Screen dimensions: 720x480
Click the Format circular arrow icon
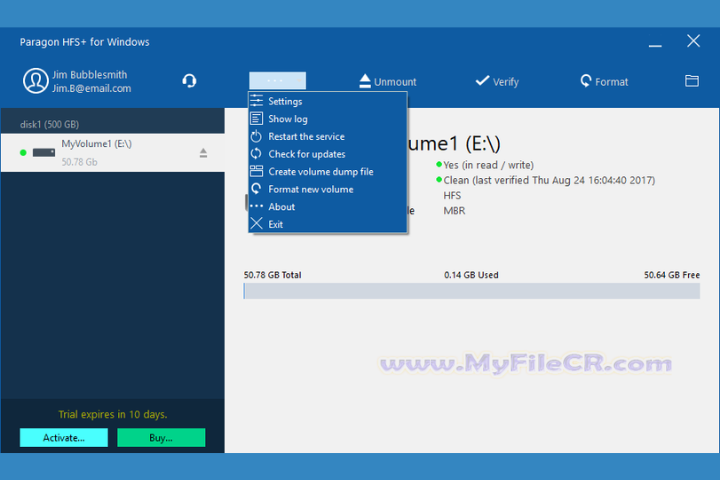585,81
